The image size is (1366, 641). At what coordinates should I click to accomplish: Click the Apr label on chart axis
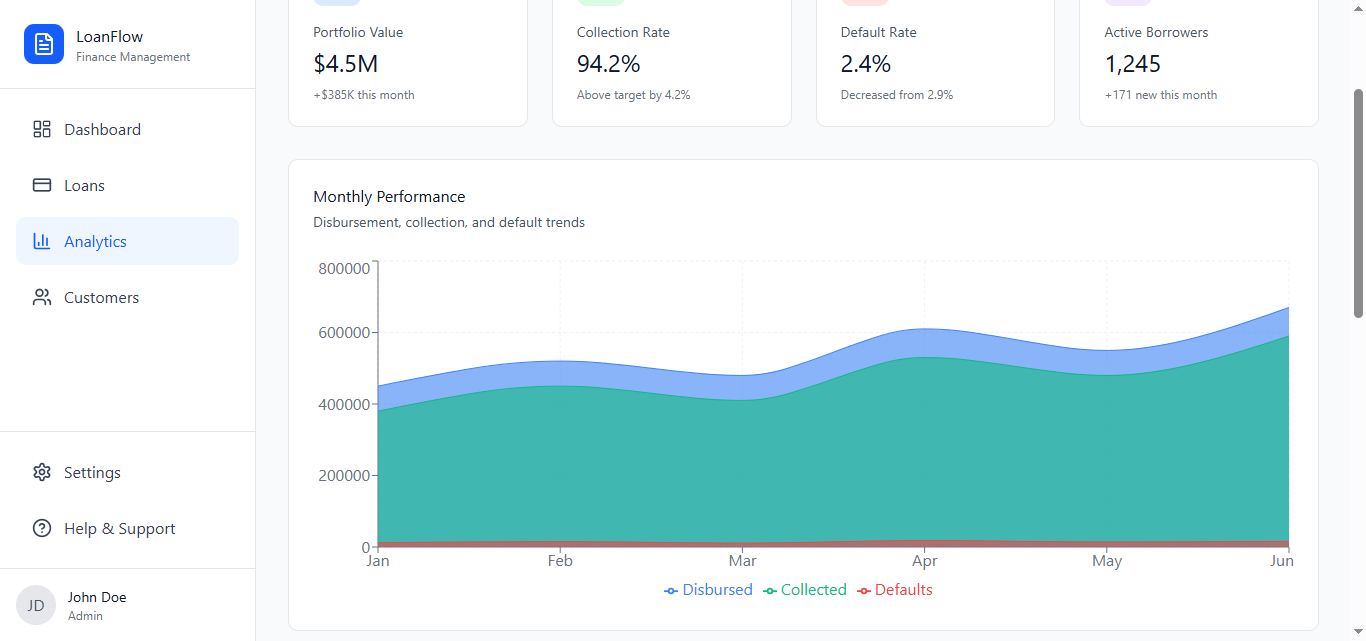[925, 561]
